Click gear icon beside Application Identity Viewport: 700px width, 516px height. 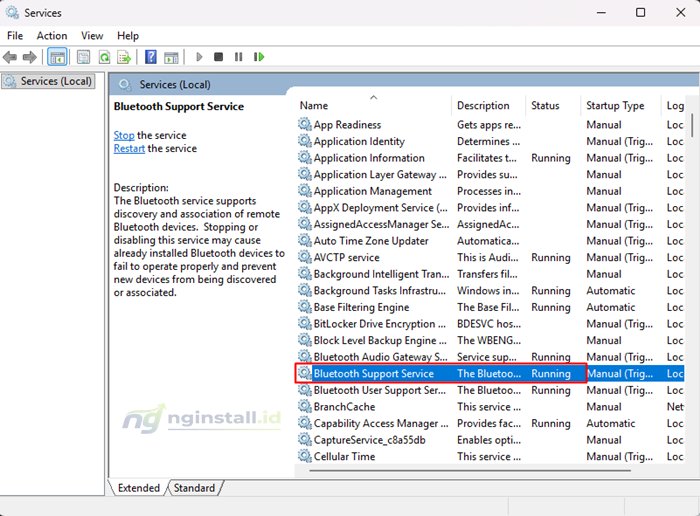(x=305, y=141)
